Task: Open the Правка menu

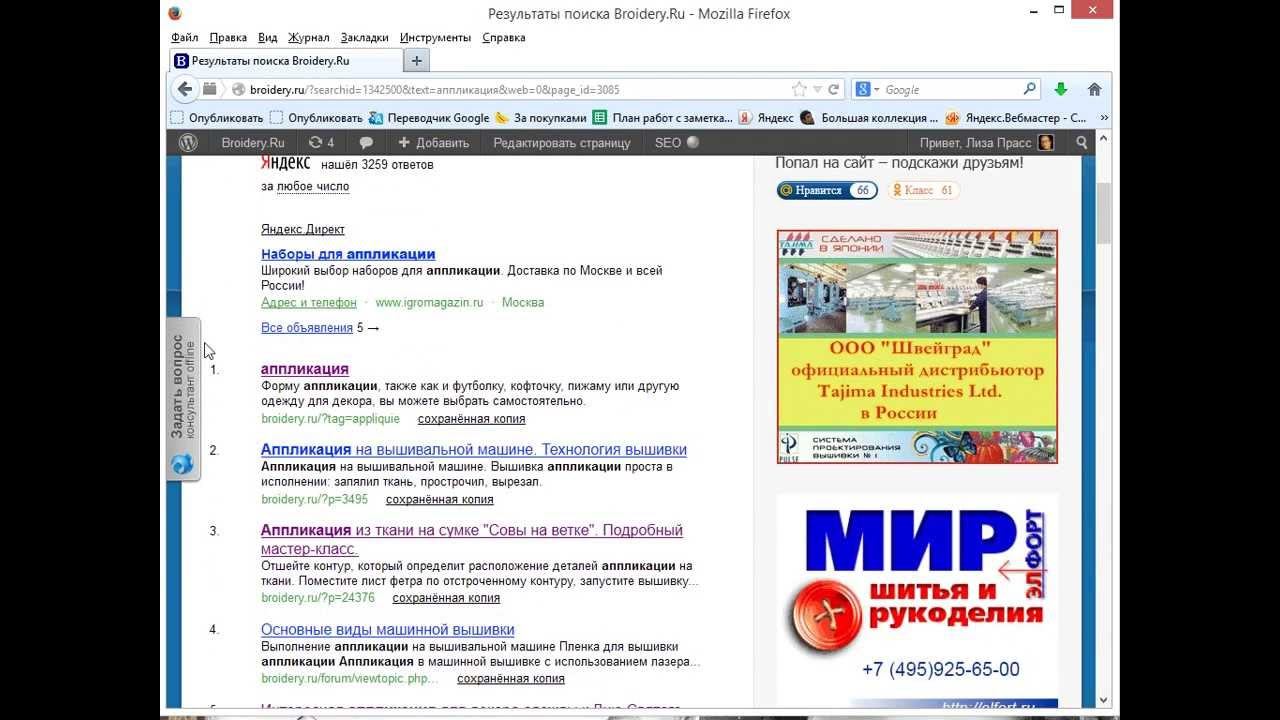Action: pos(228,38)
